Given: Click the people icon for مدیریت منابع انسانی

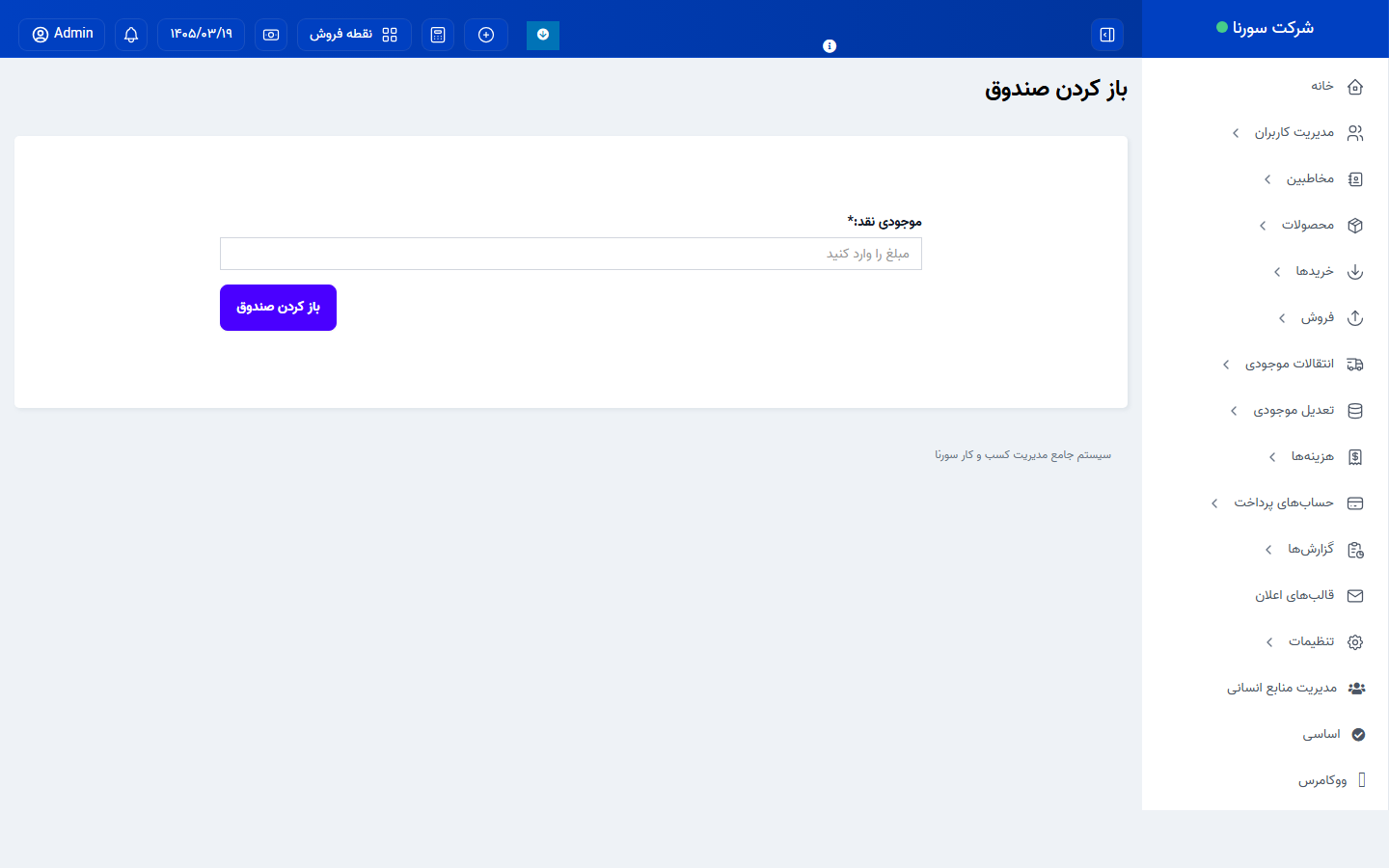Looking at the screenshot, I should (1356, 689).
